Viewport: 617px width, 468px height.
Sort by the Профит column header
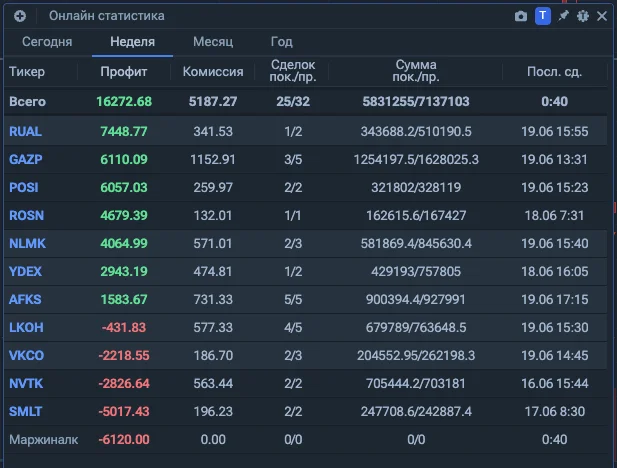point(124,72)
